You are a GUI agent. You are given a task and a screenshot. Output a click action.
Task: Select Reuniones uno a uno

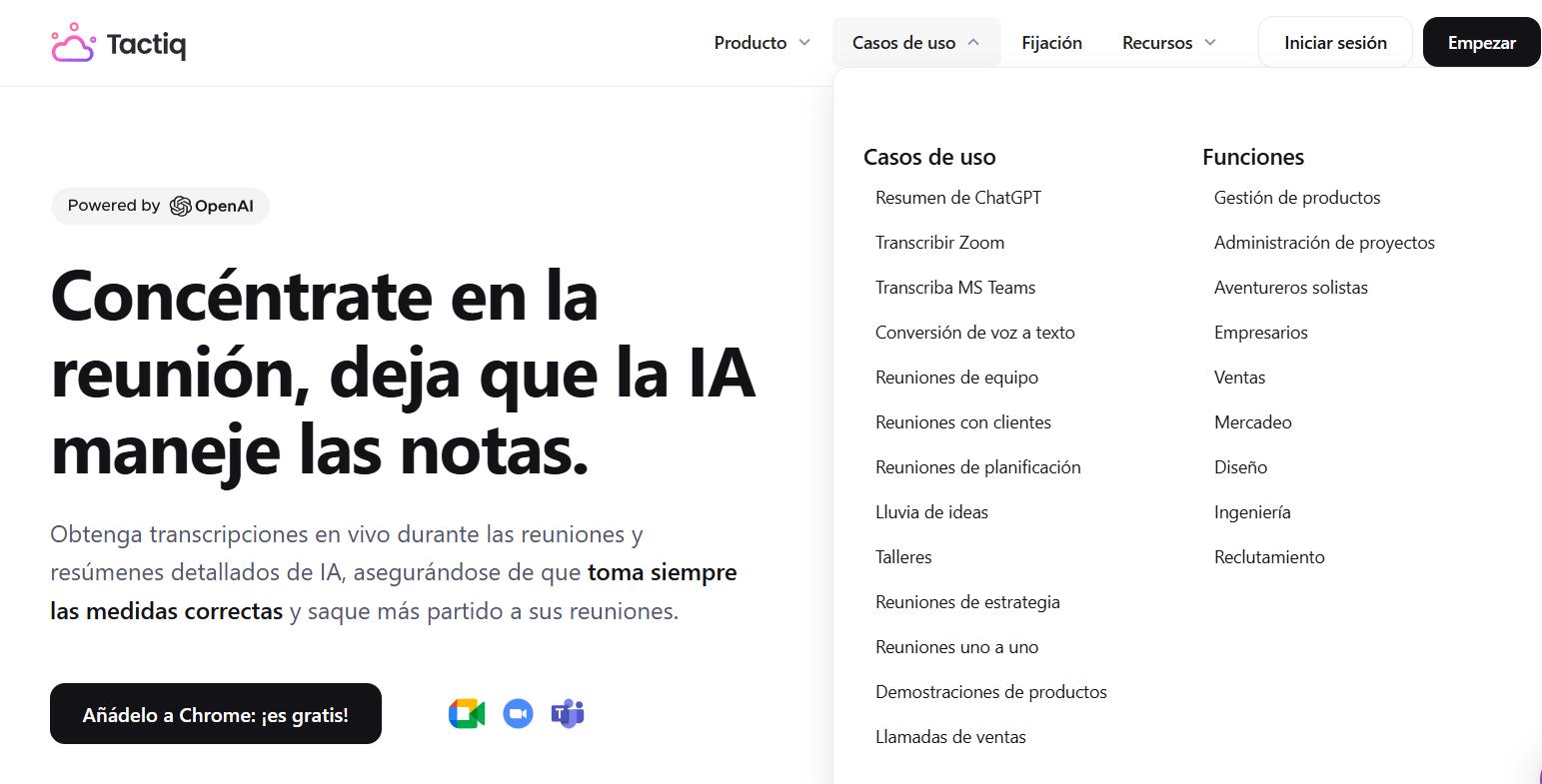956,647
